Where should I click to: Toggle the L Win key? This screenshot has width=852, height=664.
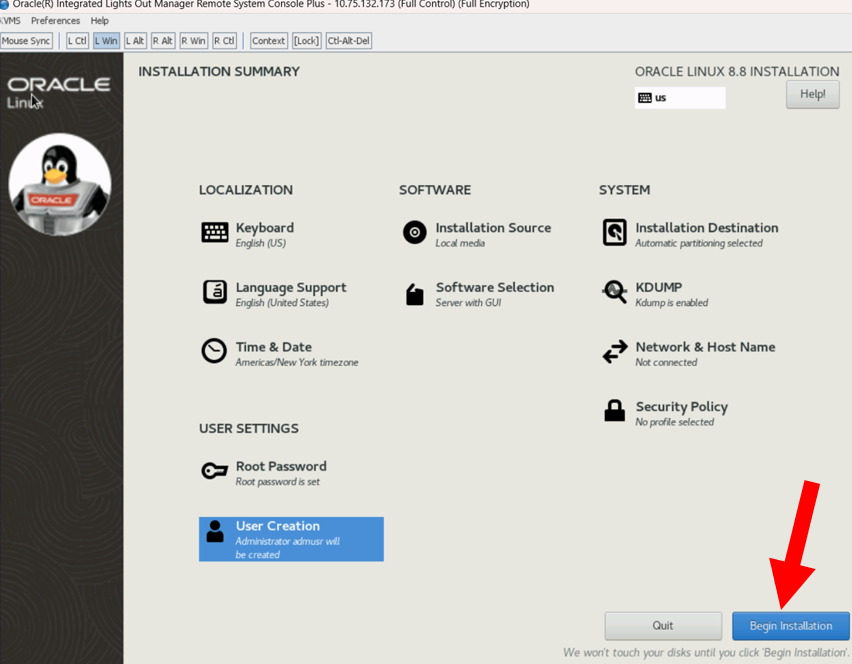(x=106, y=41)
